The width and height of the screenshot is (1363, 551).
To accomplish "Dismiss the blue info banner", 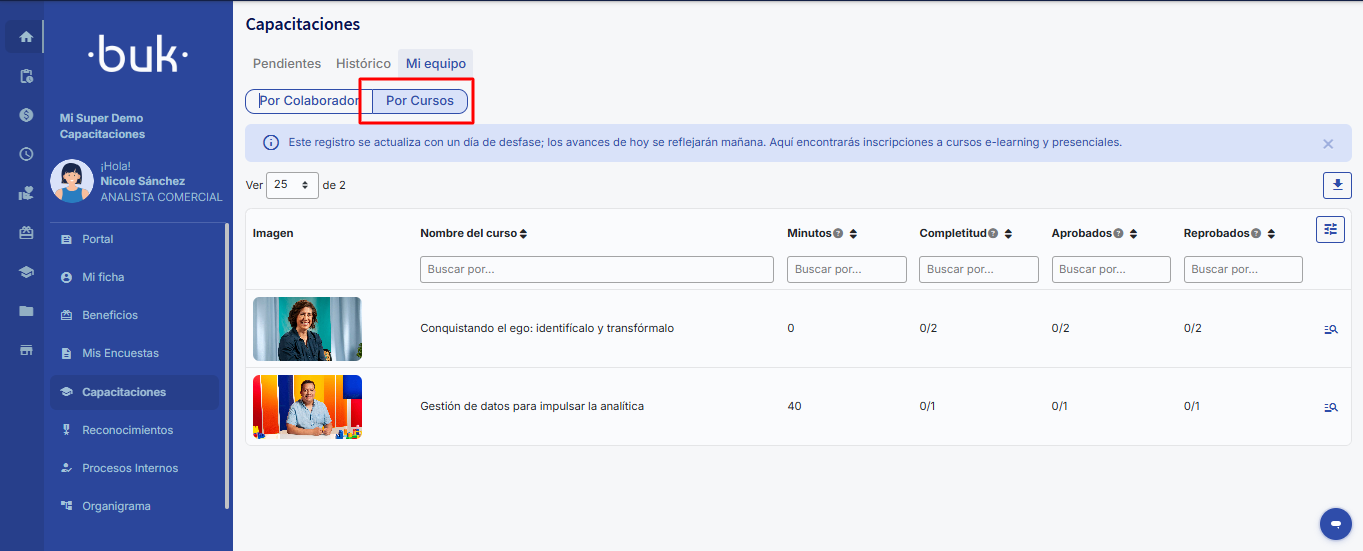I will click(1328, 144).
